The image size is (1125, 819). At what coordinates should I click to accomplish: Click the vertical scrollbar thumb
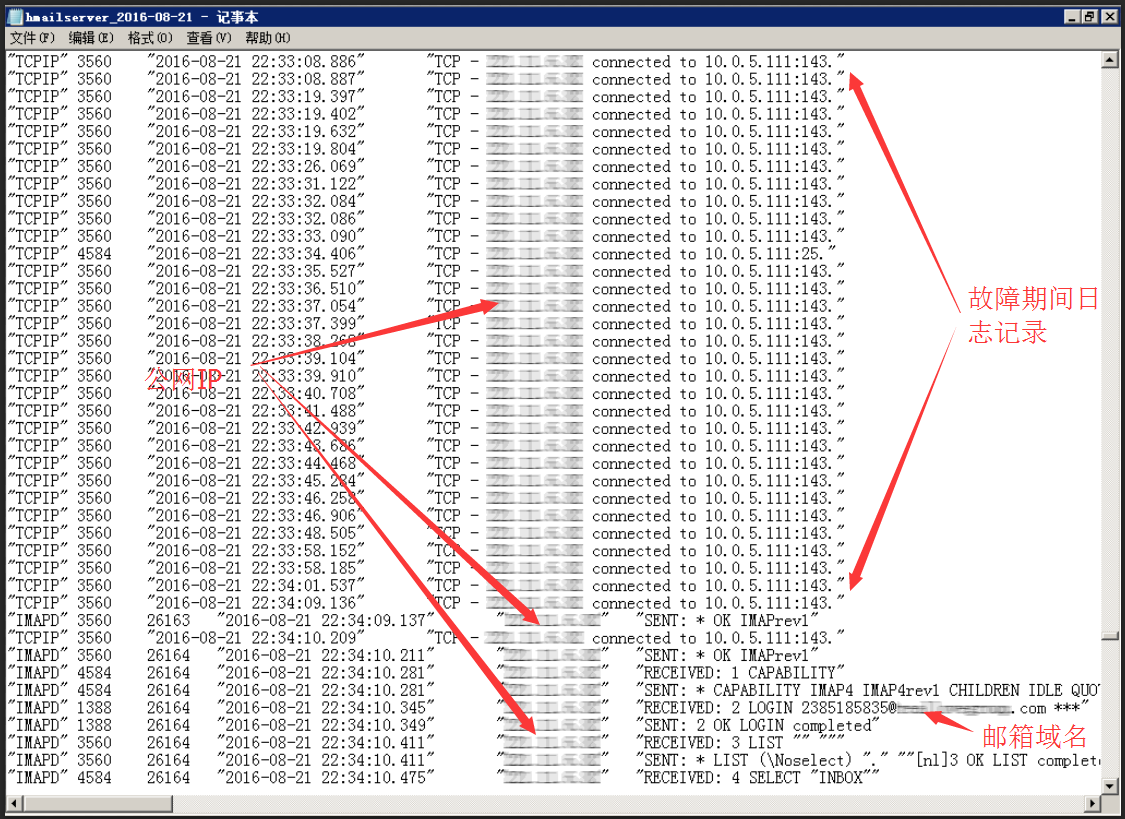[x=1109, y=635]
